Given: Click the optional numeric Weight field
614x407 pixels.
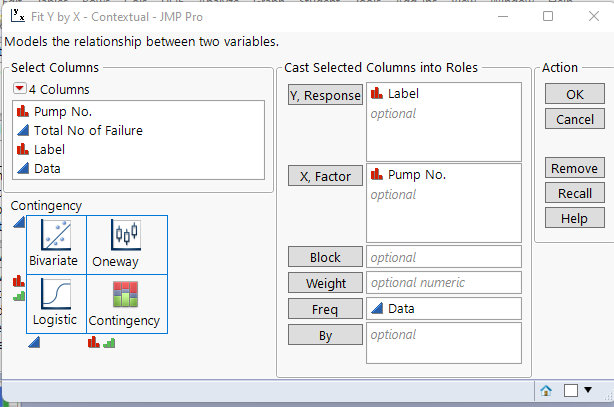Looking at the screenshot, I should [x=444, y=283].
